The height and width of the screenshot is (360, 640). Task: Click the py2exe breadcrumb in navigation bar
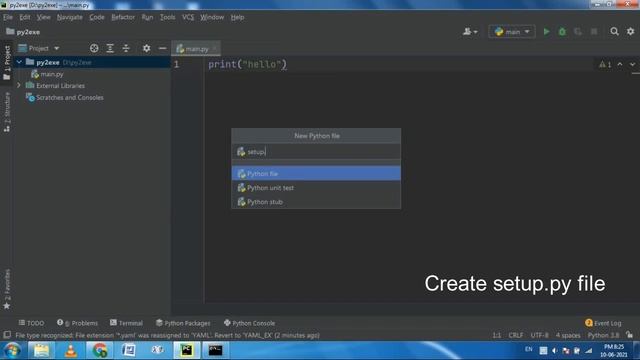pos(23,32)
